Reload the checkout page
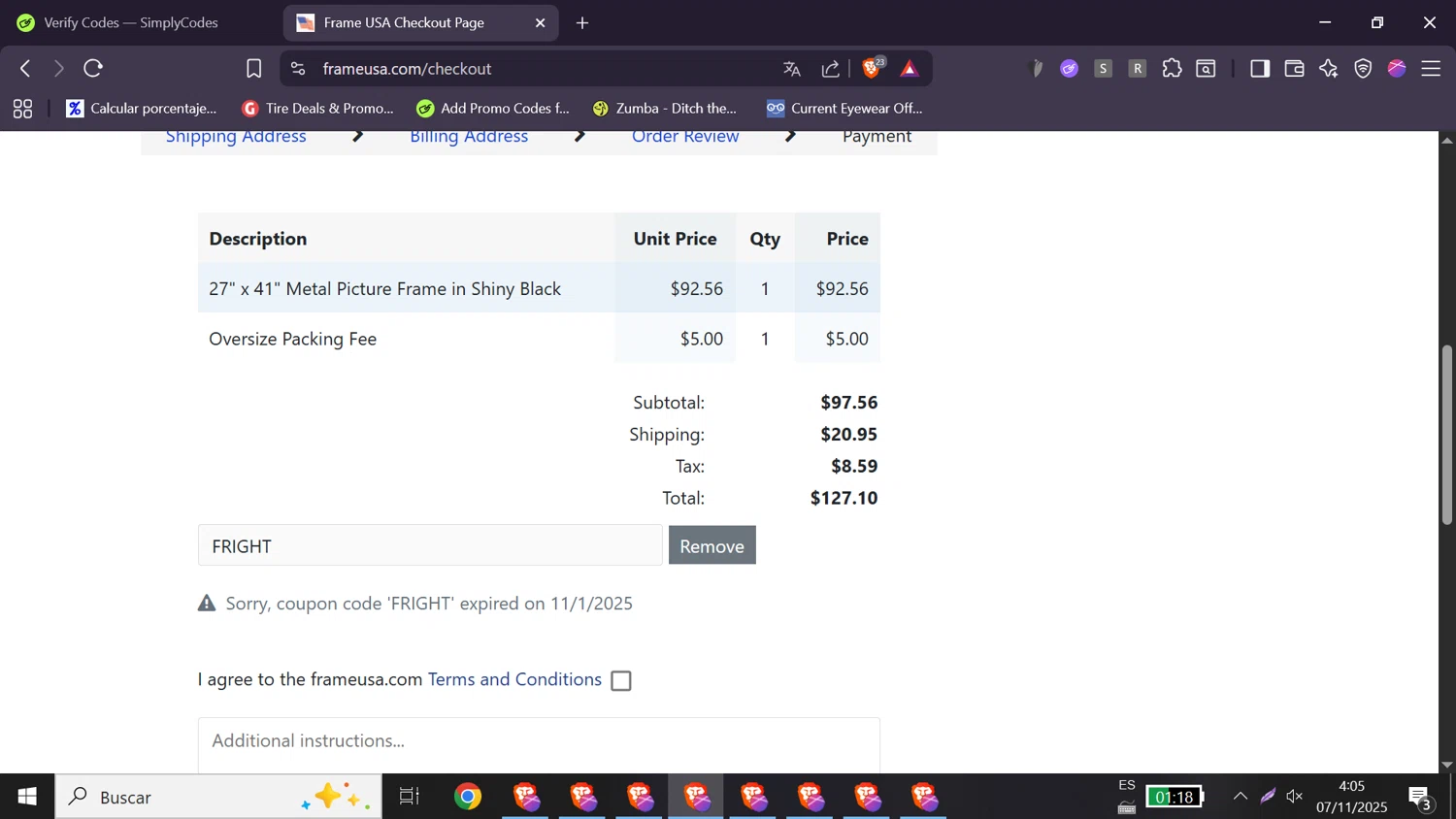This screenshot has width=1456, height=819. coord(93,68)
